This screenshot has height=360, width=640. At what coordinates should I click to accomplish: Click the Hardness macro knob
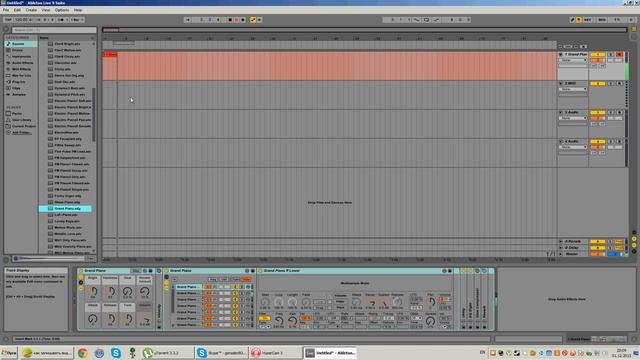[x=111, y=291]
